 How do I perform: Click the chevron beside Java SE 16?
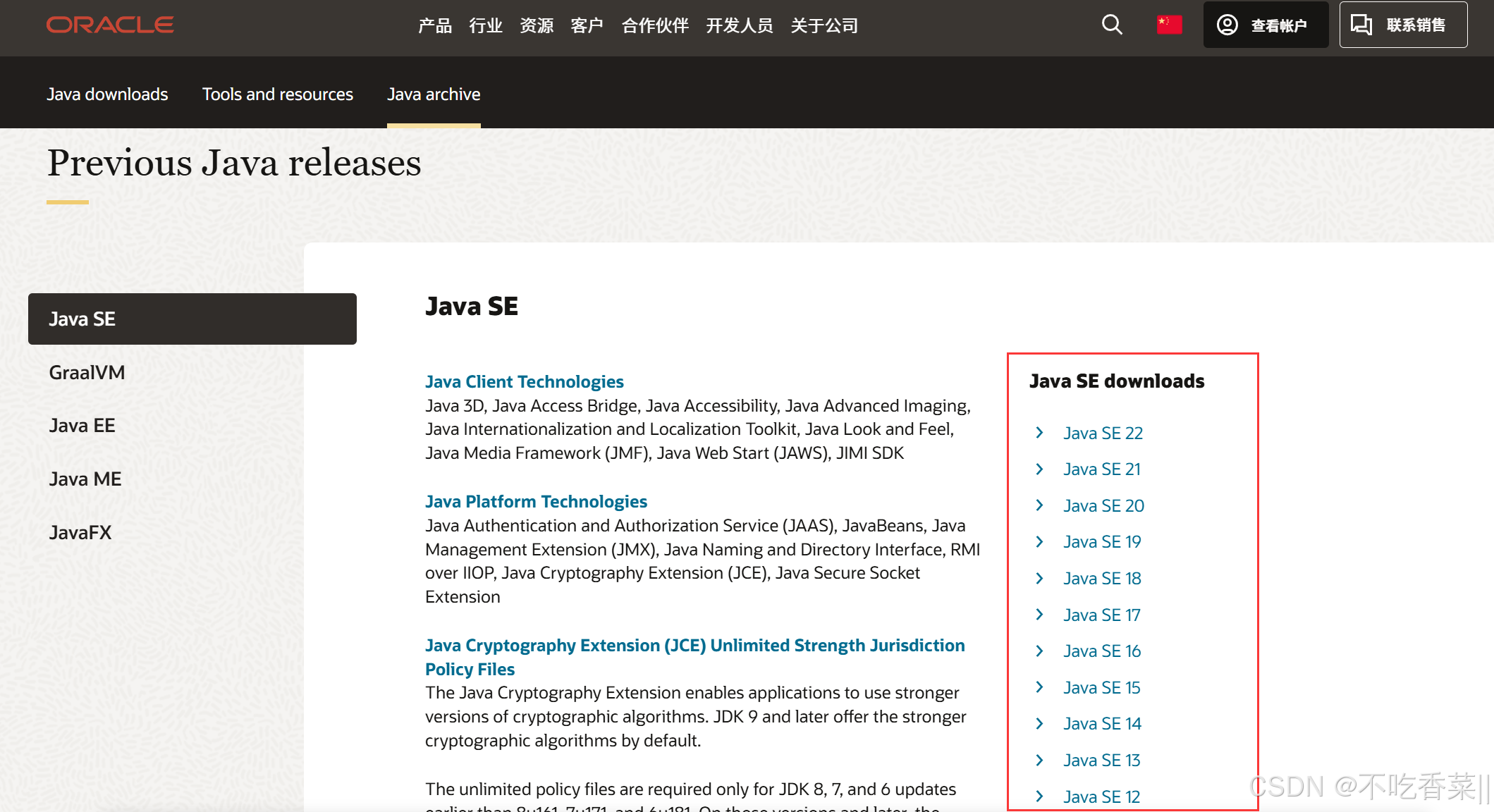click(x=1039, y=651)
